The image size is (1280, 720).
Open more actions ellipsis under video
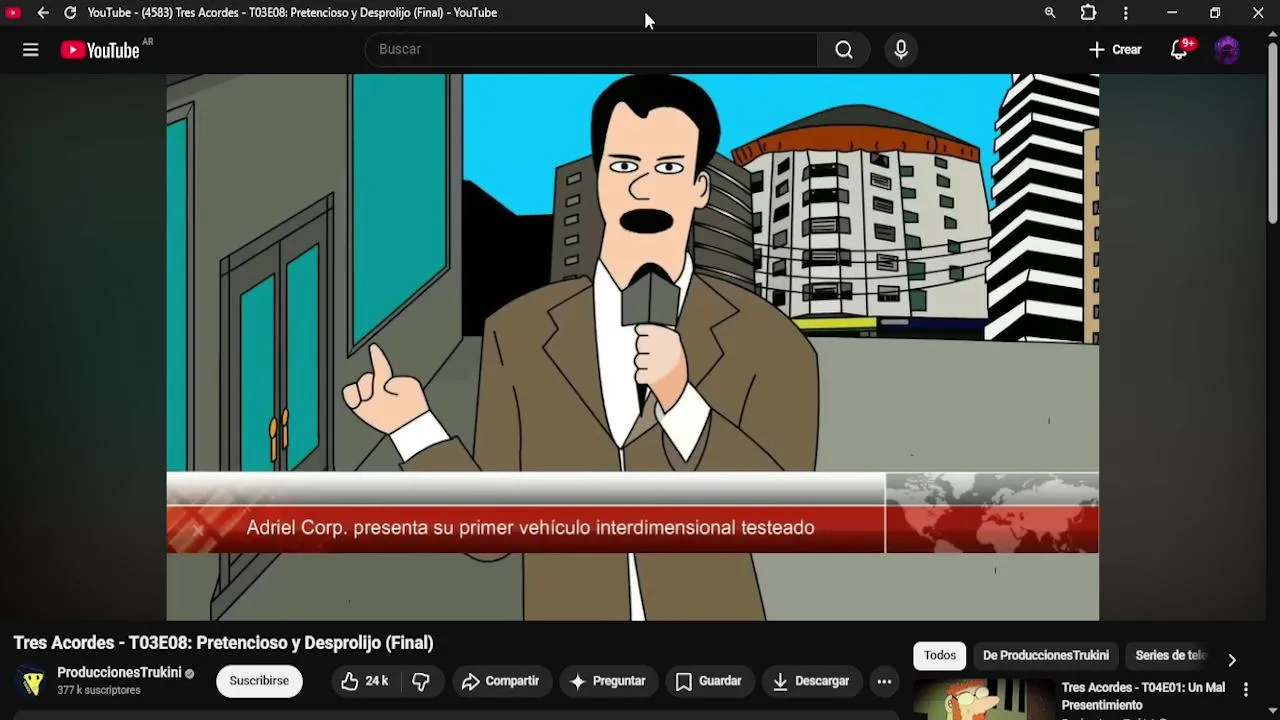(x=884, y=681)
